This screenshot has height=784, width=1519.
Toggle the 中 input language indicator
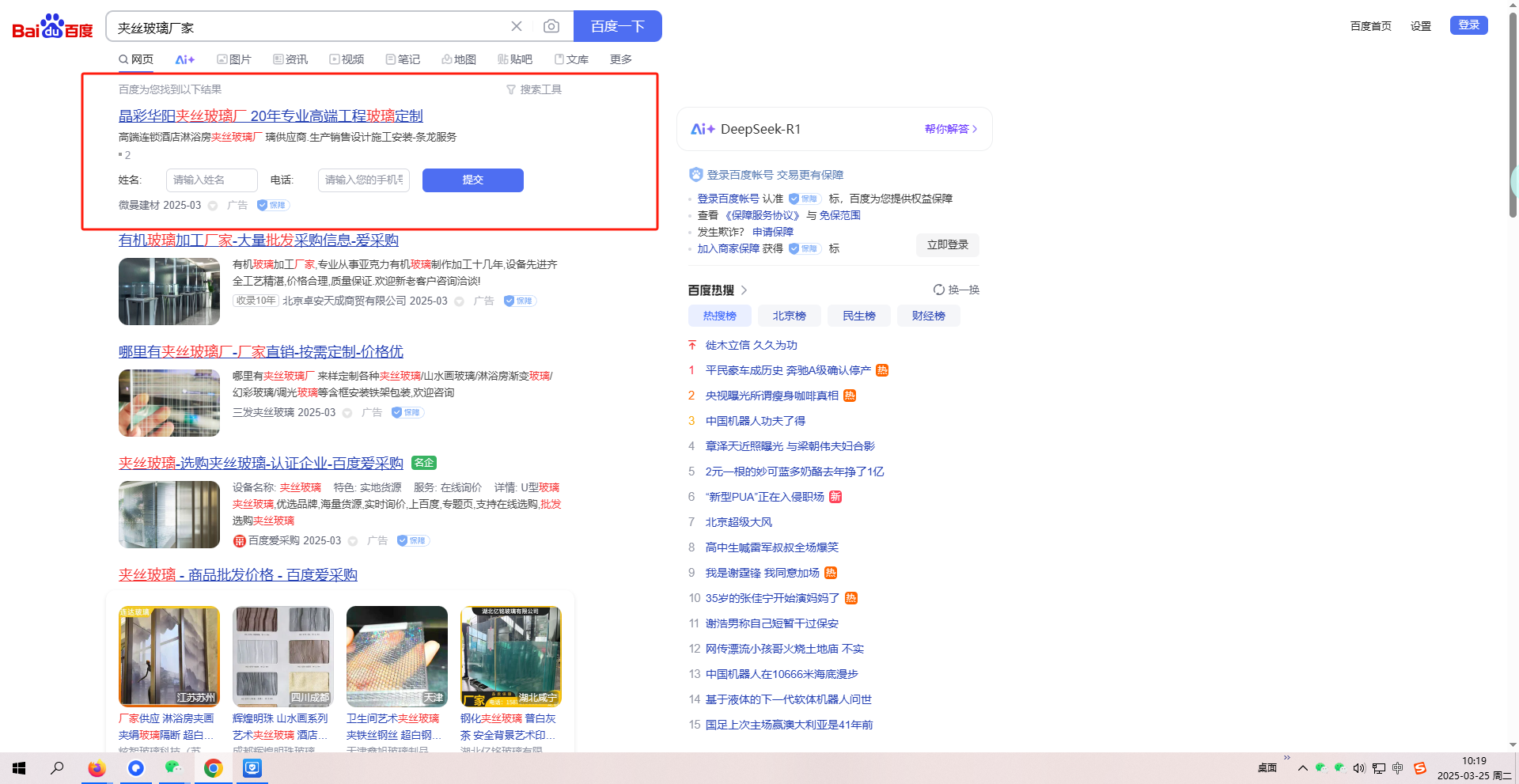point(1398,768)
